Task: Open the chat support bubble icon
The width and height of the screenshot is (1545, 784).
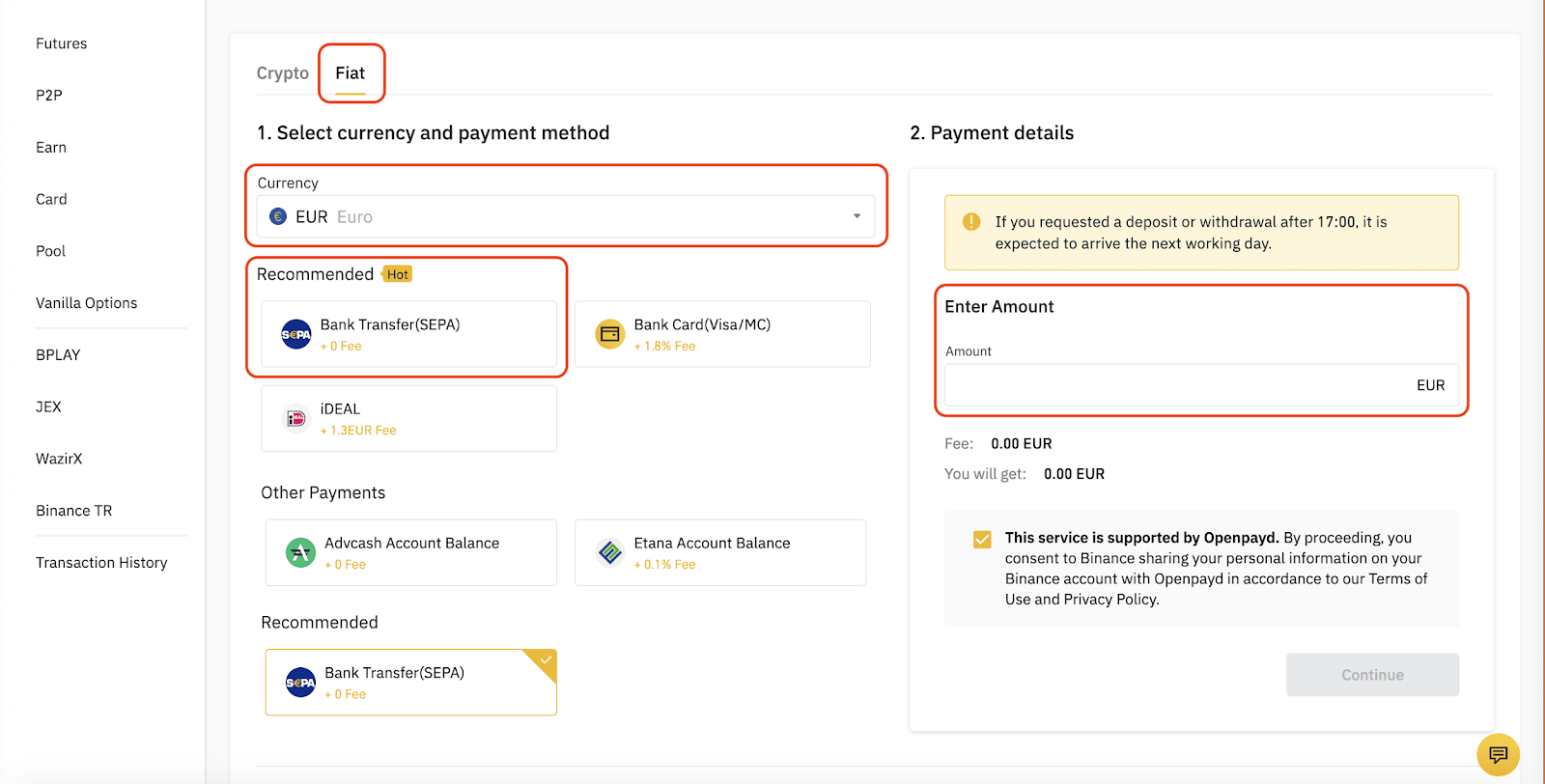Action: 1499,754
